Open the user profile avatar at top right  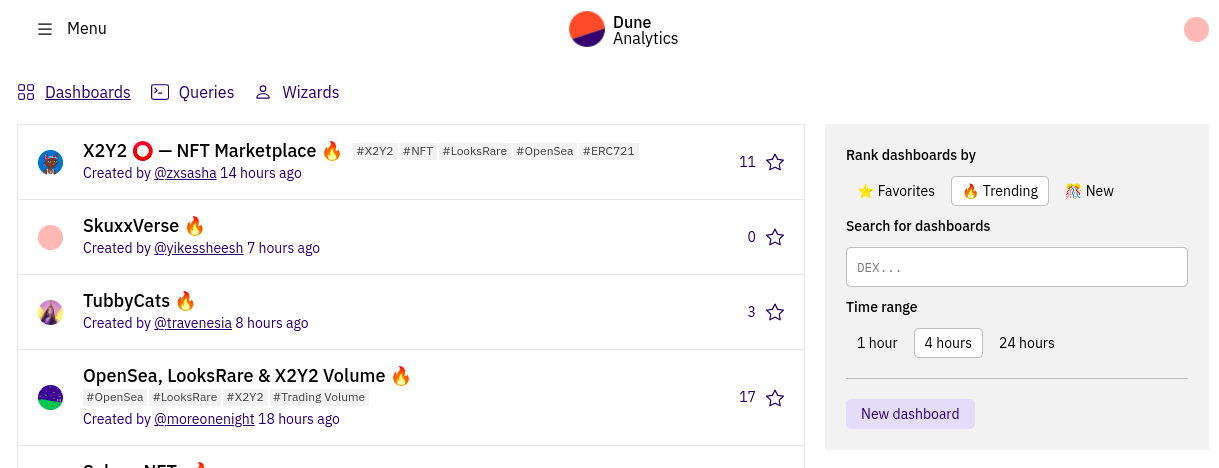(1196, 29)
